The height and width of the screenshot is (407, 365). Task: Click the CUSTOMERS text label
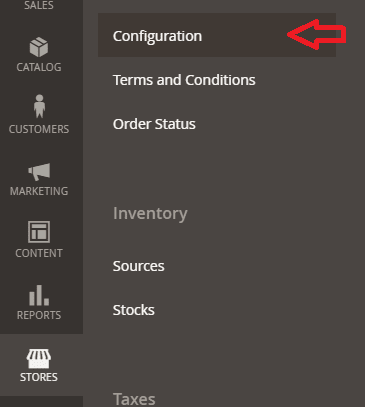pos(39,129)
